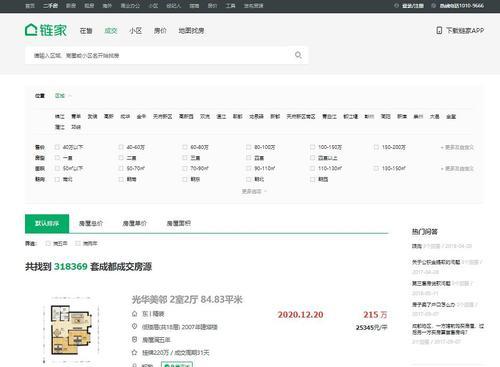Select the 四室以上 room-type checkbox
Viewport: 500px width, 367px height.
coord(312,158)
